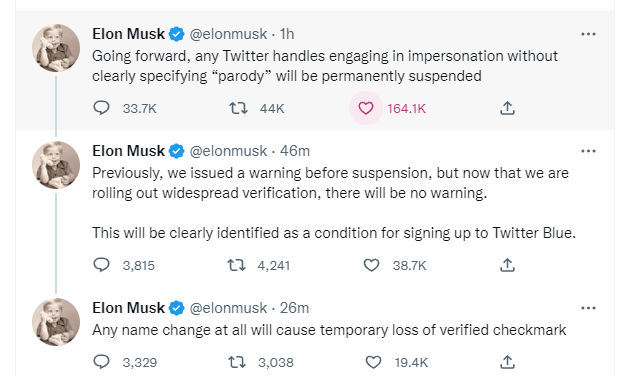Open more options on the 46m tweet
Screen dimensions: 633x376
tap(588, 151)
